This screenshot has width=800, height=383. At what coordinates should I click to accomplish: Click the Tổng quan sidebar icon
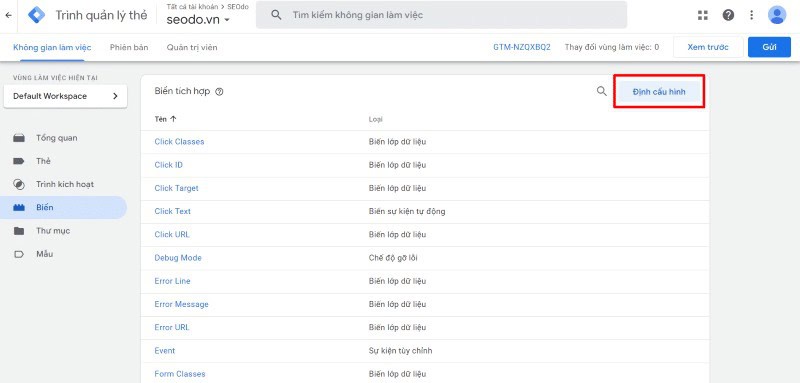point(19,138)
